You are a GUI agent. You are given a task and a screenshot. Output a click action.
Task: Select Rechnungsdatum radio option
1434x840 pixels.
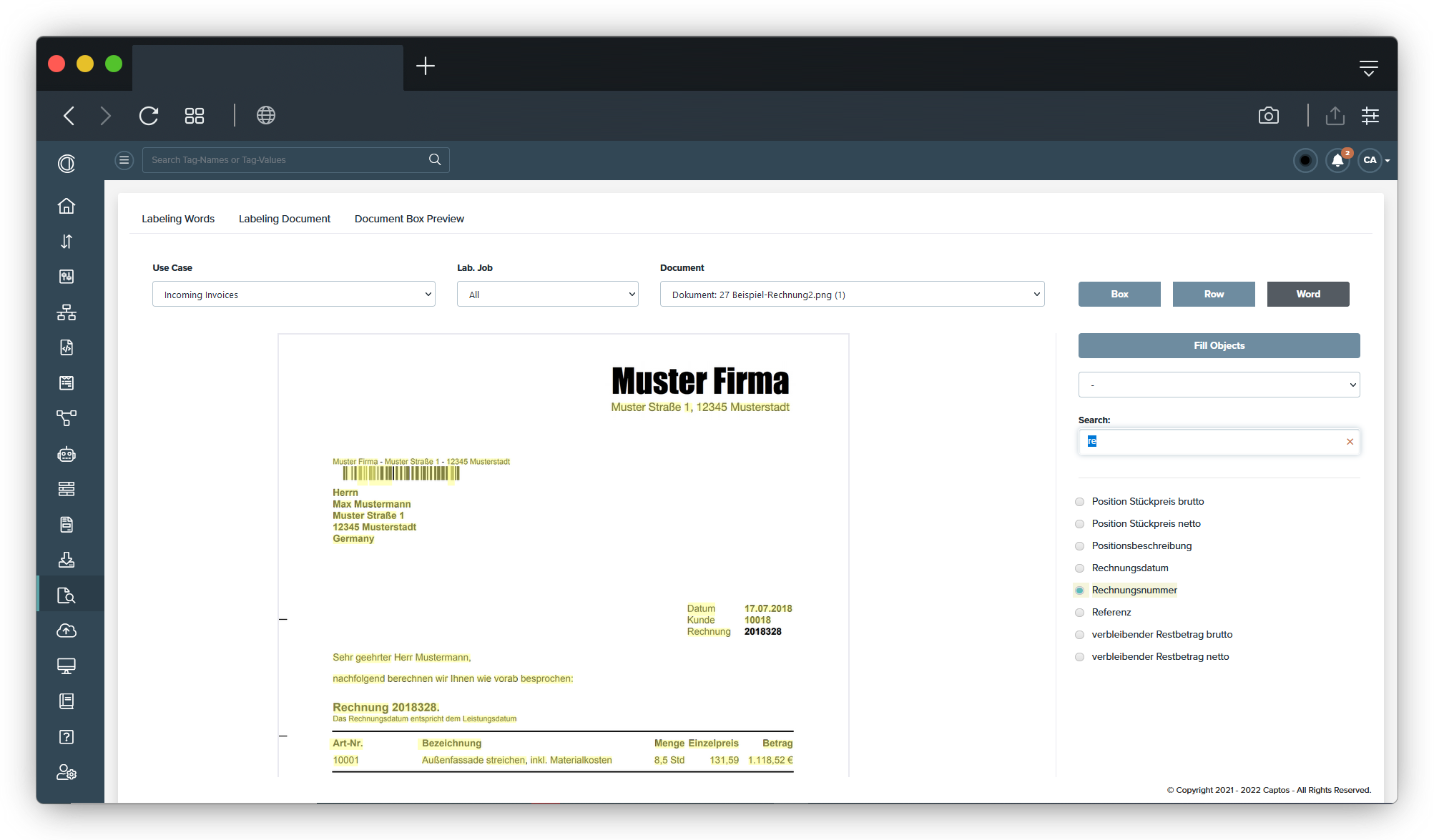[x=1080, y=568]
